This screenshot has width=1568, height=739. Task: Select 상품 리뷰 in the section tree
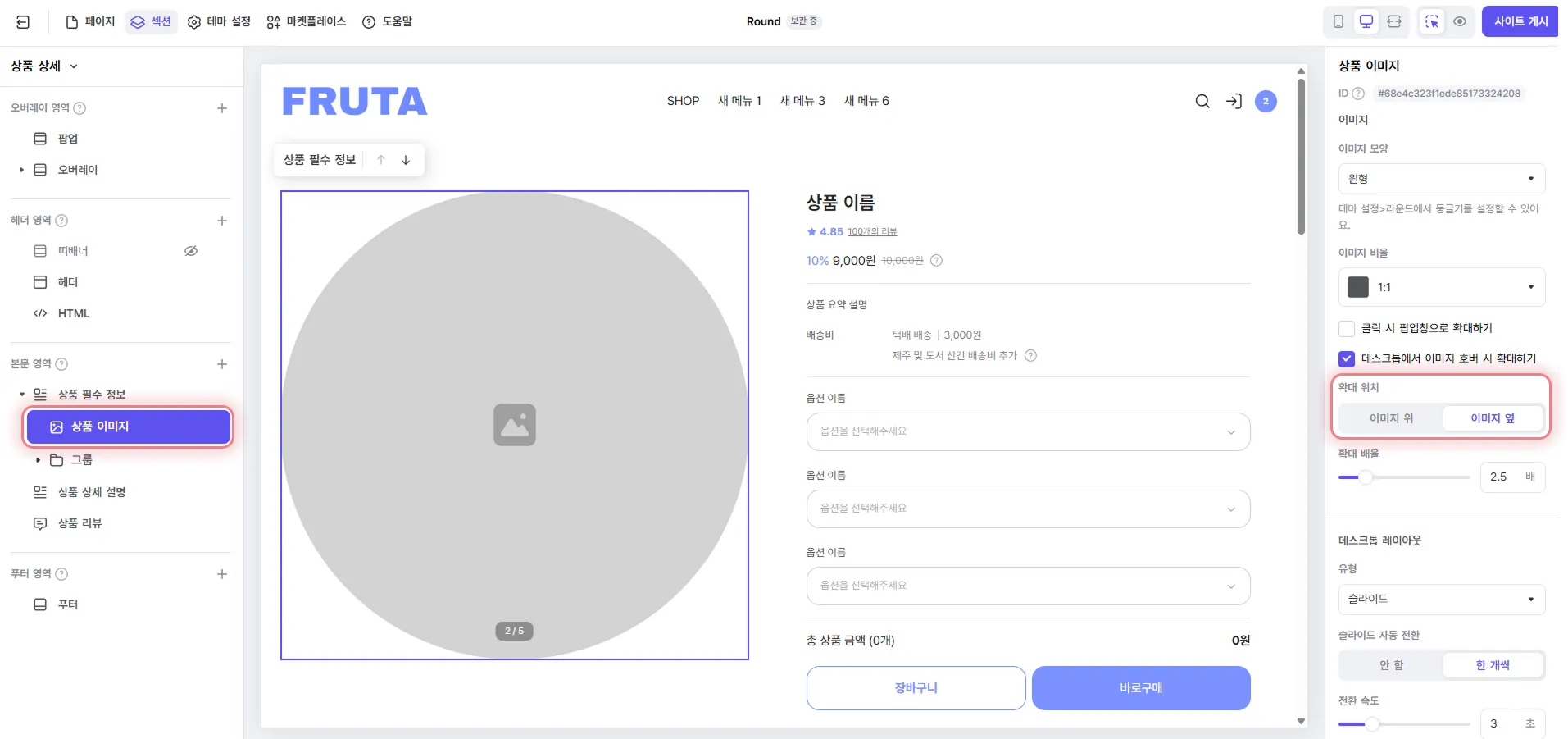[80, 523]
